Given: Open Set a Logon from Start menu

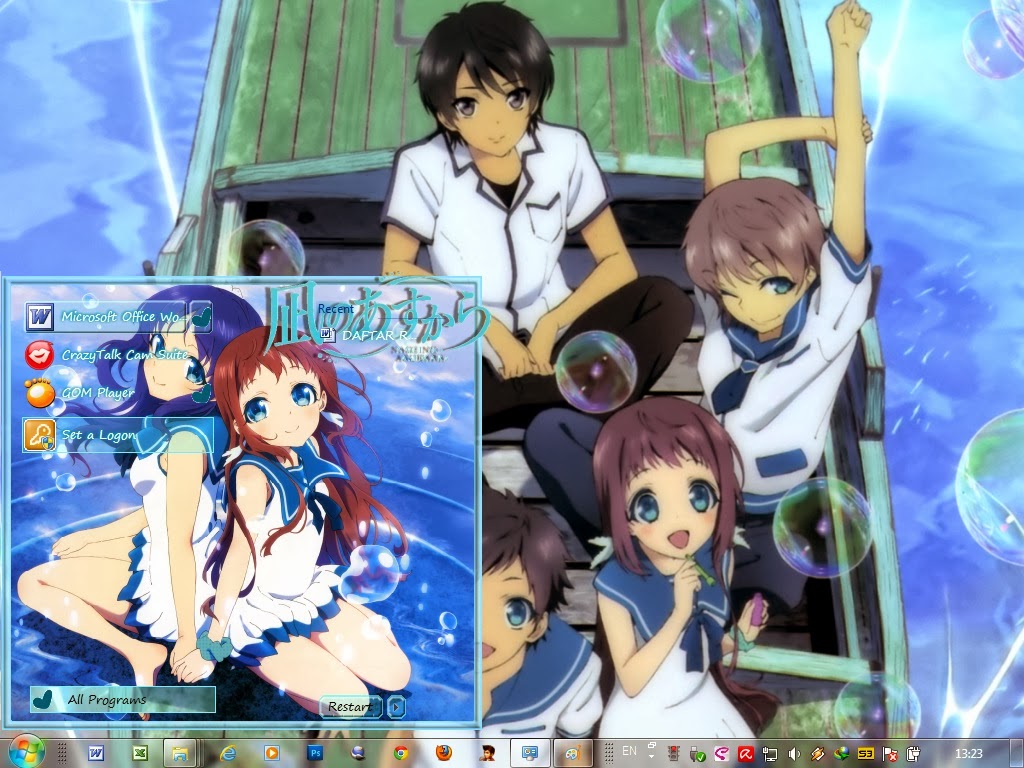Looking at the screenshot, I should pos(100,436).
